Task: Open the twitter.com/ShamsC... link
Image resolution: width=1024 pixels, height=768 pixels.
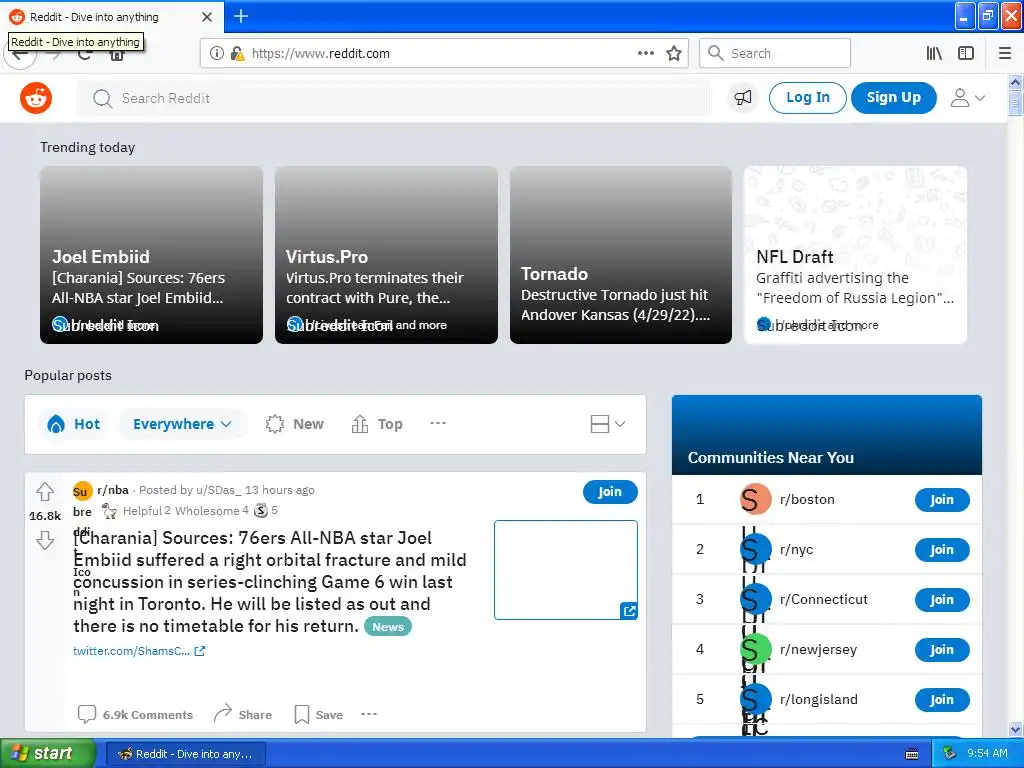Action: pyautogui.click(x=139, y=651)
